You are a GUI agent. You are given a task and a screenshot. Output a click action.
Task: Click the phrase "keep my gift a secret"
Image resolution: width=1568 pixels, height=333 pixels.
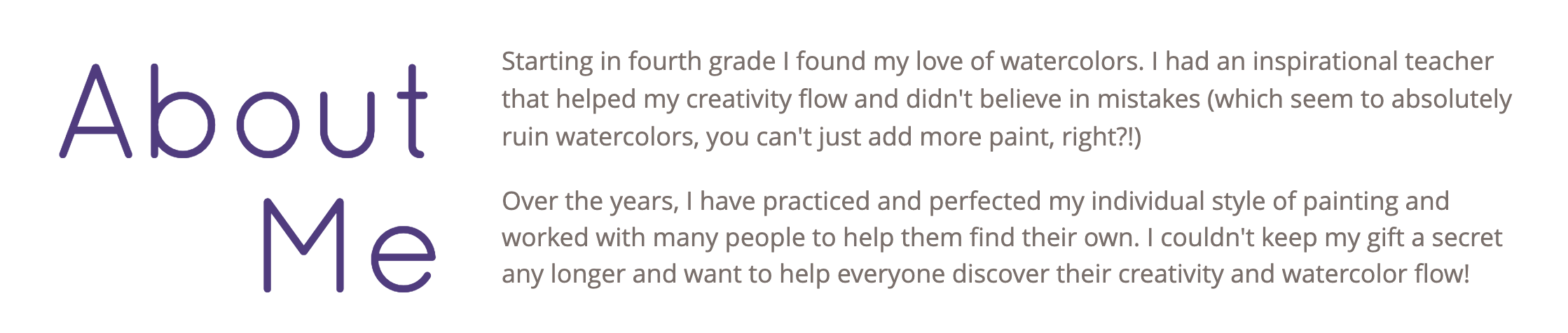pos(1382,238)
